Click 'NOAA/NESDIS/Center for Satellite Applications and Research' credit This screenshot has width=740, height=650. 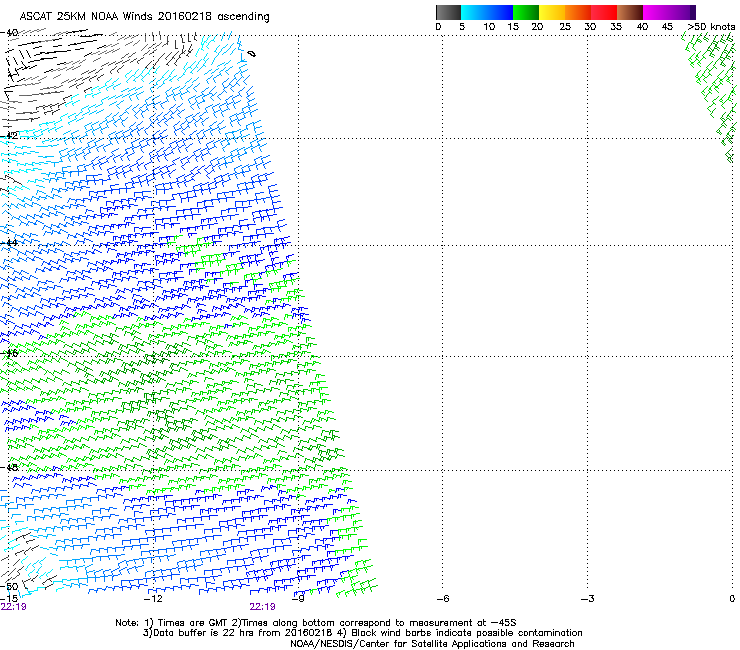pyautogui.click(x=432, y=644)
